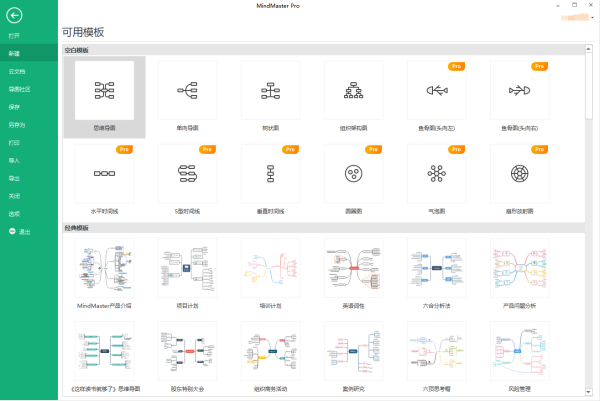Click the blurred user account name
The image size is (600, 401).
(575, 17)
